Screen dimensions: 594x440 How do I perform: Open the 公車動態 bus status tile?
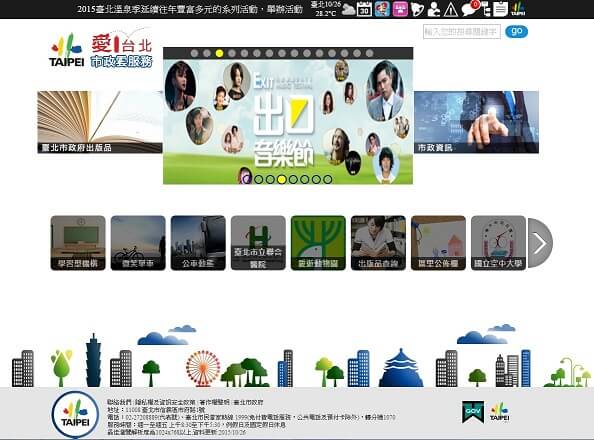pos(198,243)
